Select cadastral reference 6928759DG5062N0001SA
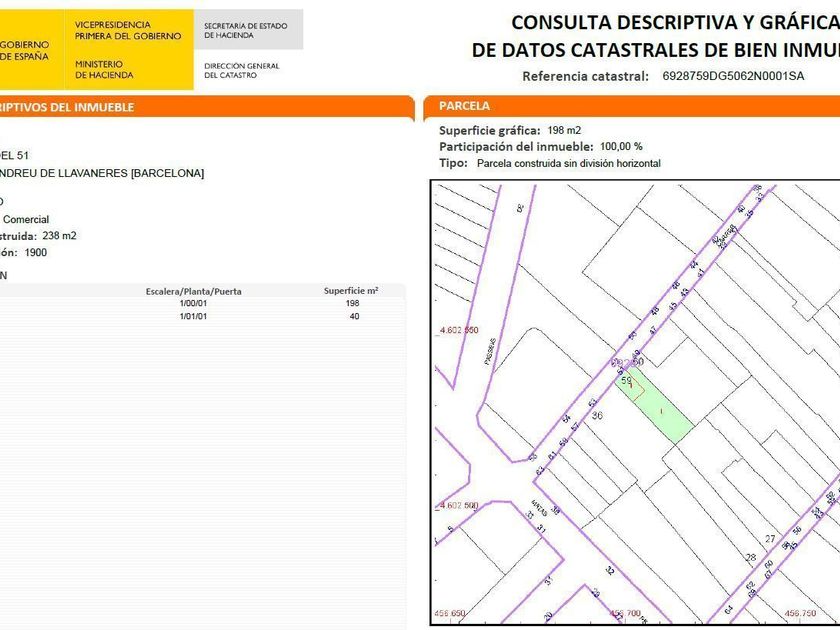Screen dimensions: 840x630 pos(733,76)
